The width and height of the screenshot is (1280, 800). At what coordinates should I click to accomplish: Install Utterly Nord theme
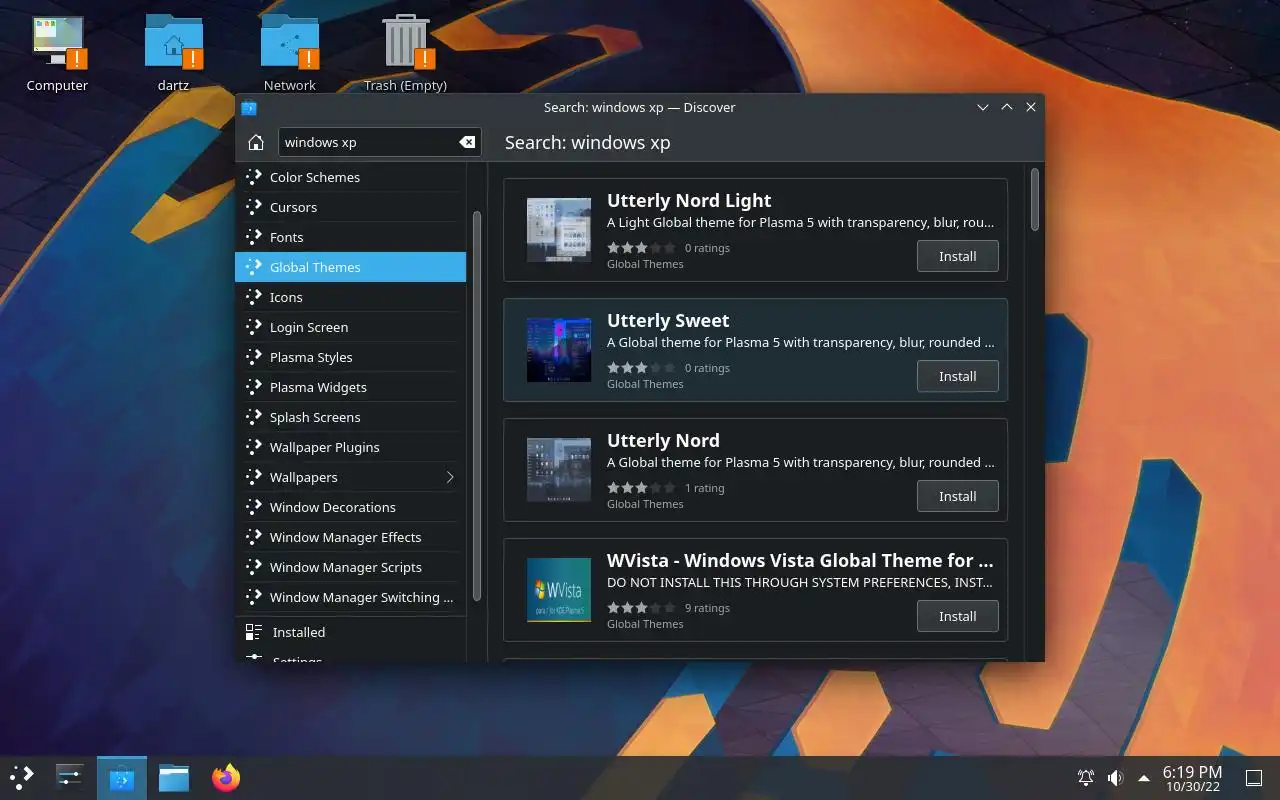point(957,496)
